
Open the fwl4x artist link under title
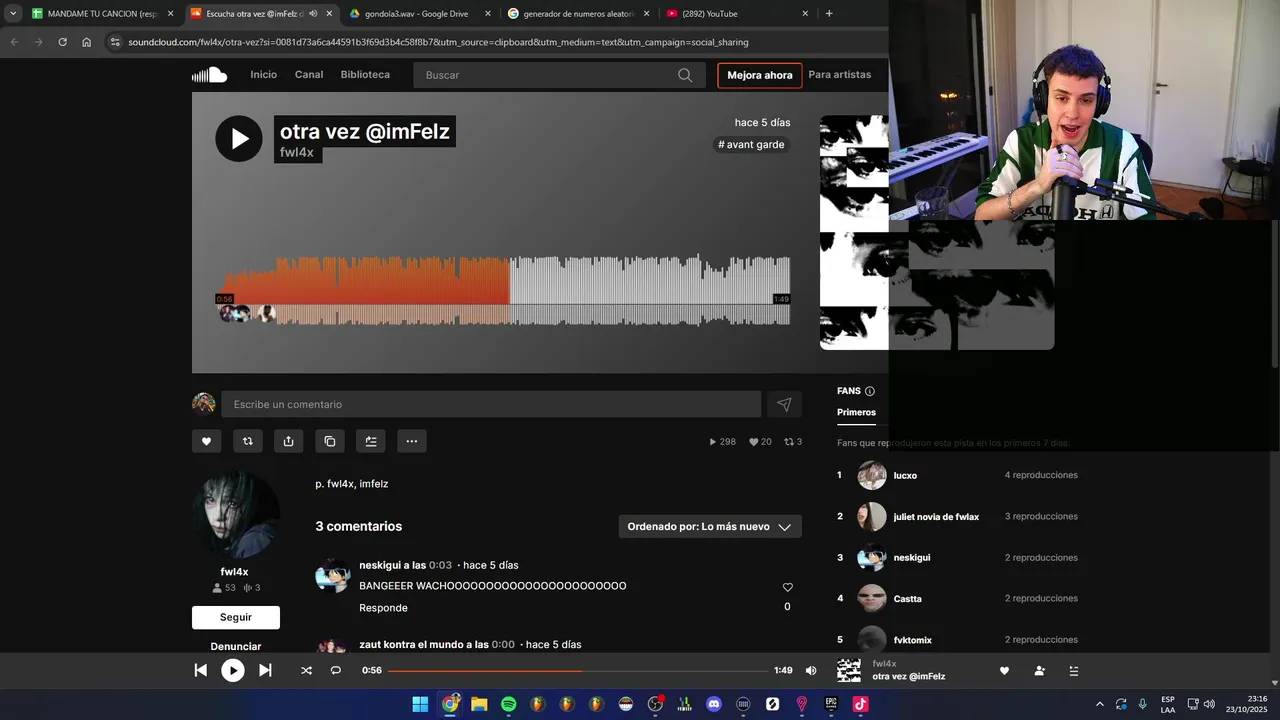[x=297, y=153]
